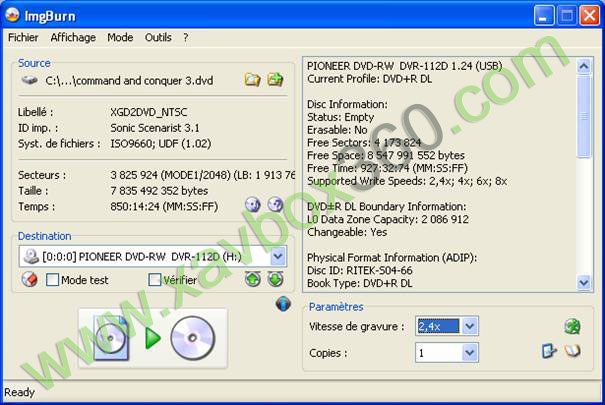This screenshot has height=405, width=605.
Task: Click the queue/log window icon in Paramètres
Action: [549, 351]
